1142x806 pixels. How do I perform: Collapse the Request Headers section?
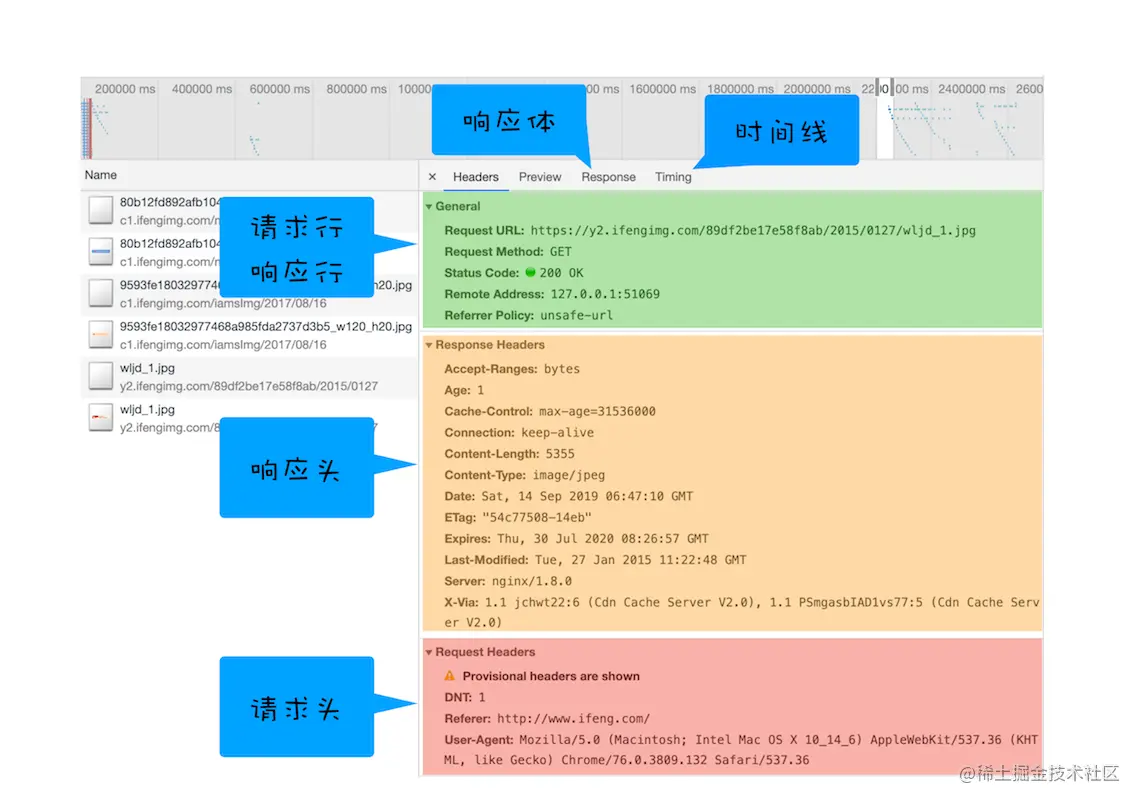[x=429, y=652]
